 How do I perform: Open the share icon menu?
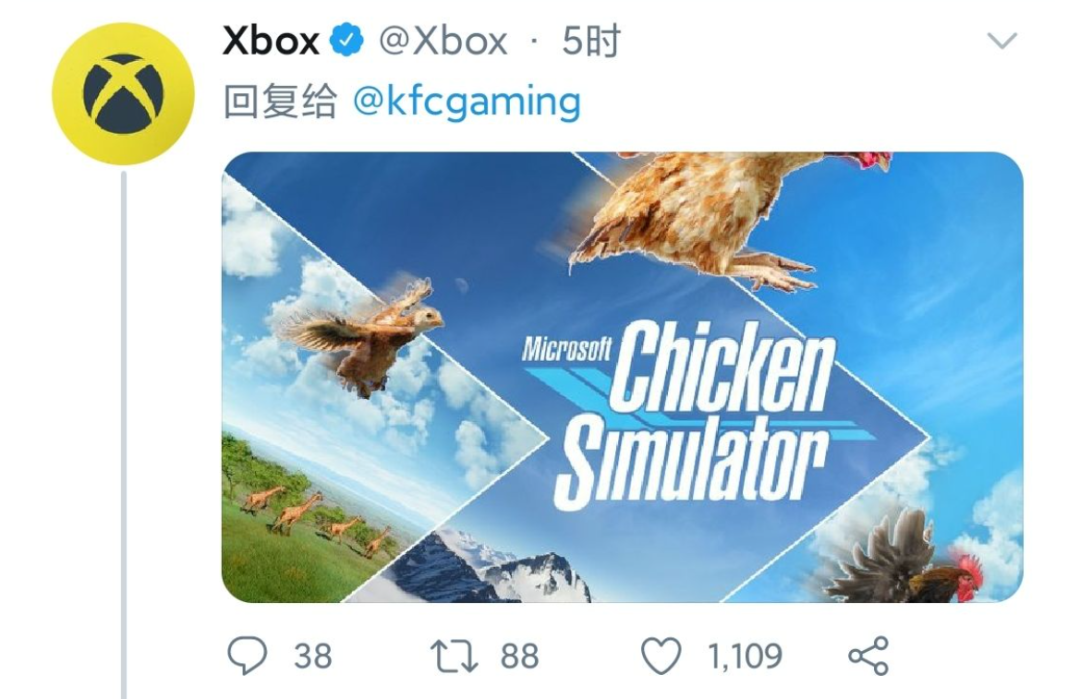pos(869,656)
